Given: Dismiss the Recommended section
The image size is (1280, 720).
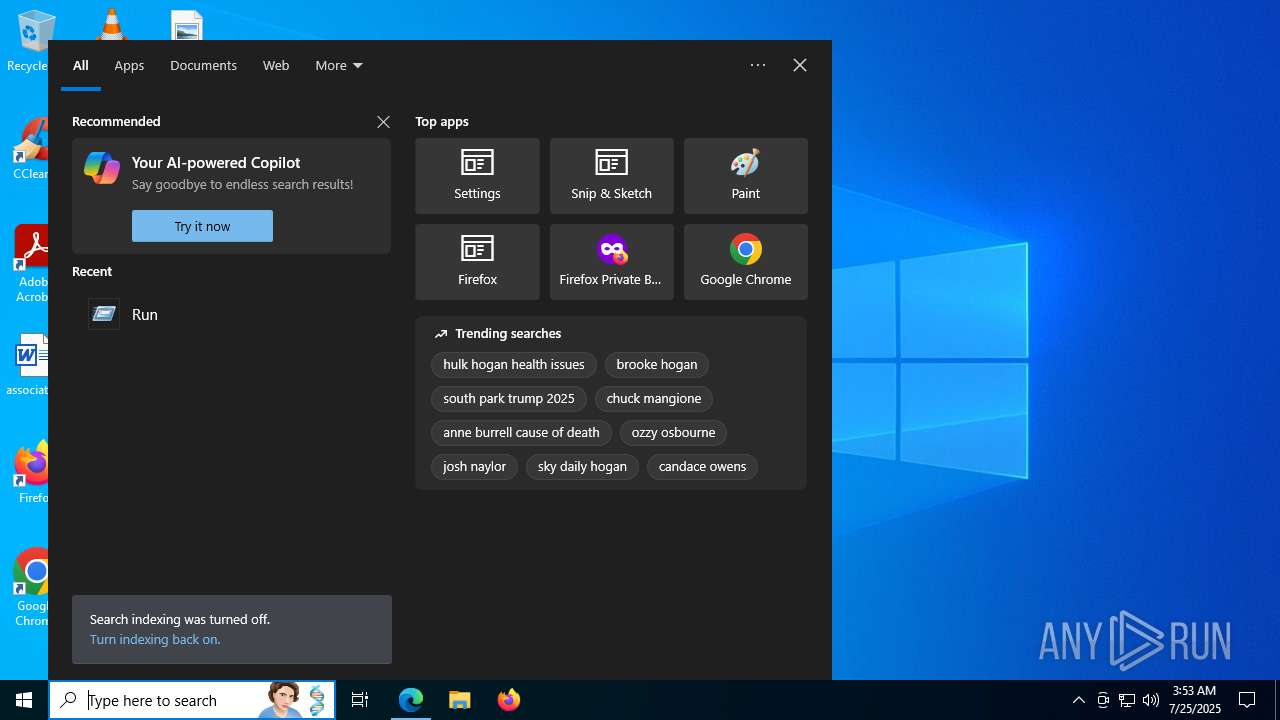Looking at the screenshot, I should tap(383, 121).
